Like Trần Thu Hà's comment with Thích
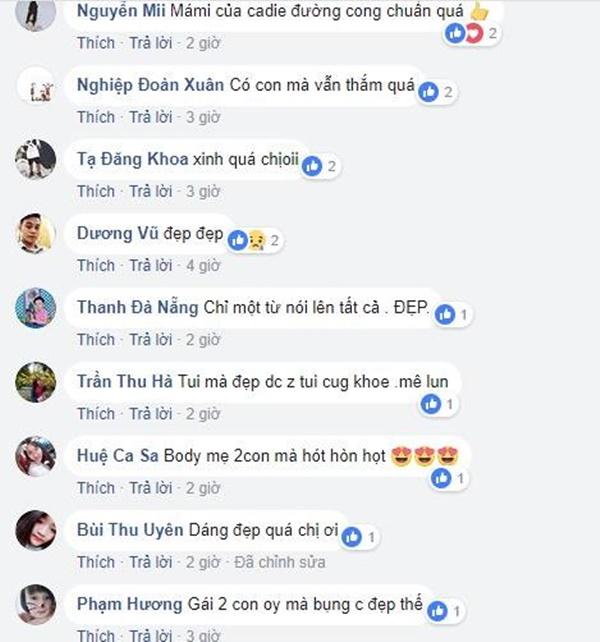This screenshot has width=600, height=642. (96, 413)
